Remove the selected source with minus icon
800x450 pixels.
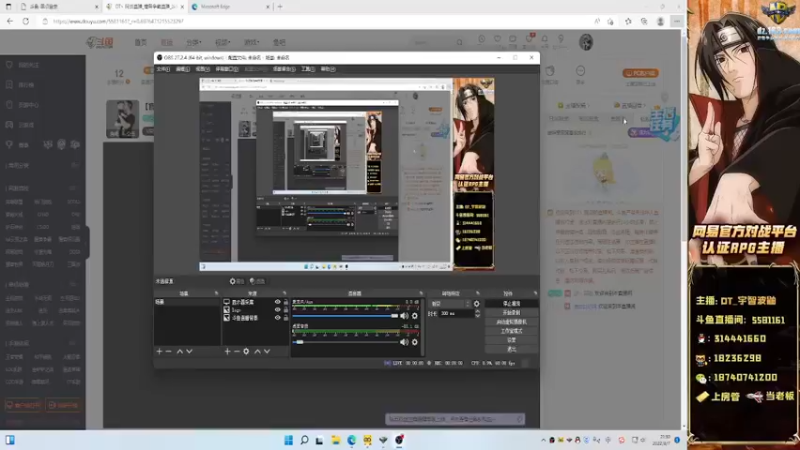point(237,352)
